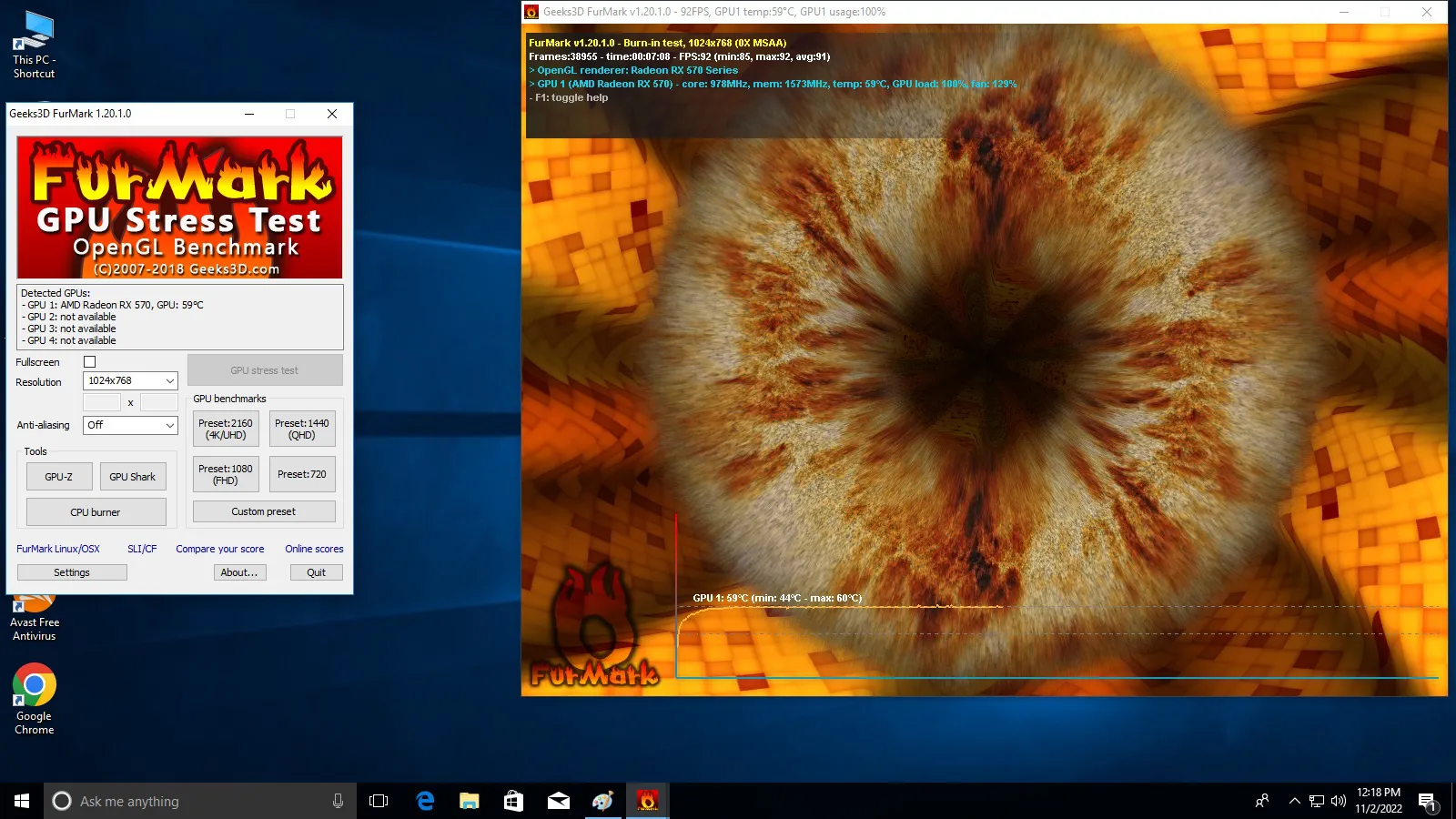Image resolution: width=1456 pixels, height=819 pixels.
Task: Open the Resolution dropdown
Action: point(130,380)
